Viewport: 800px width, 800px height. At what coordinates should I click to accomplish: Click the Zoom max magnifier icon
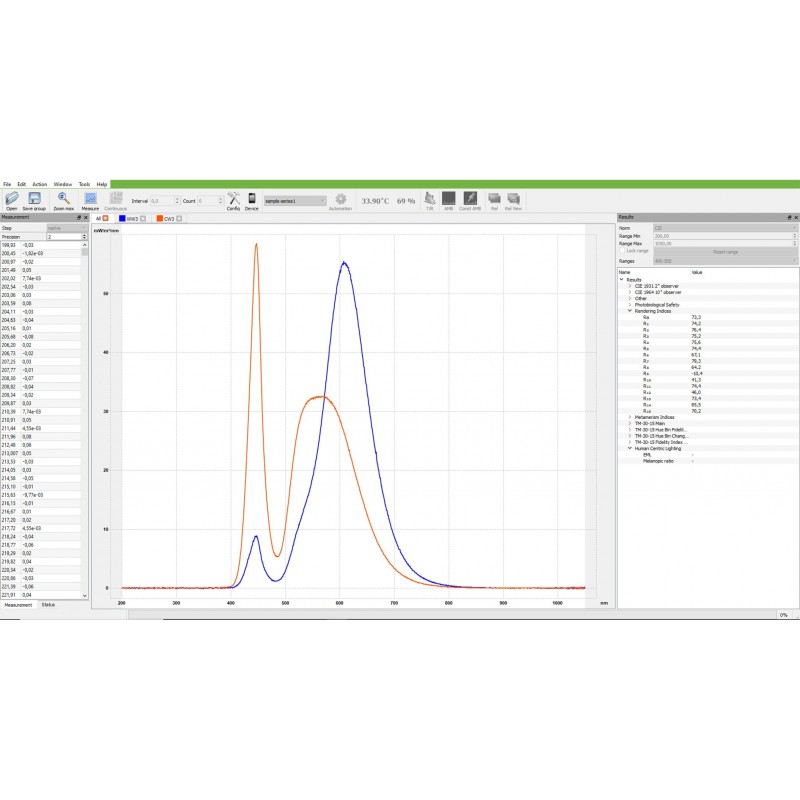tap(63, 199)
